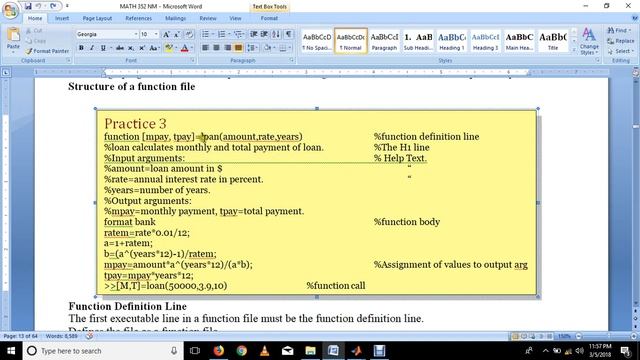Image resolution: width=640 pixels, height=360 pixels.
Task: Open the Borders dropdown
Action: (x=290, y=48)
